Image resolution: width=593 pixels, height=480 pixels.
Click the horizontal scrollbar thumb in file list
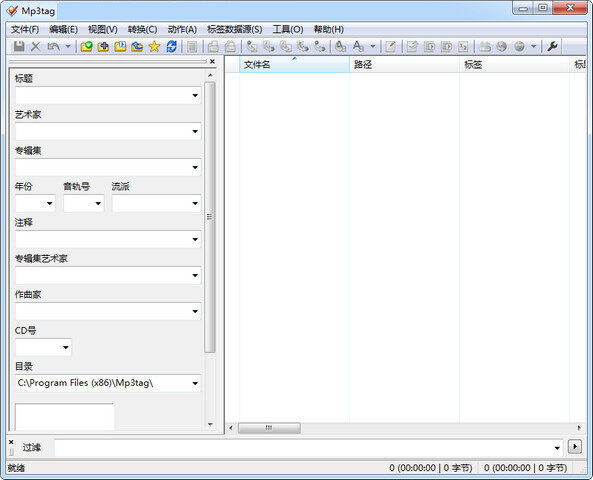pos(269,428)
